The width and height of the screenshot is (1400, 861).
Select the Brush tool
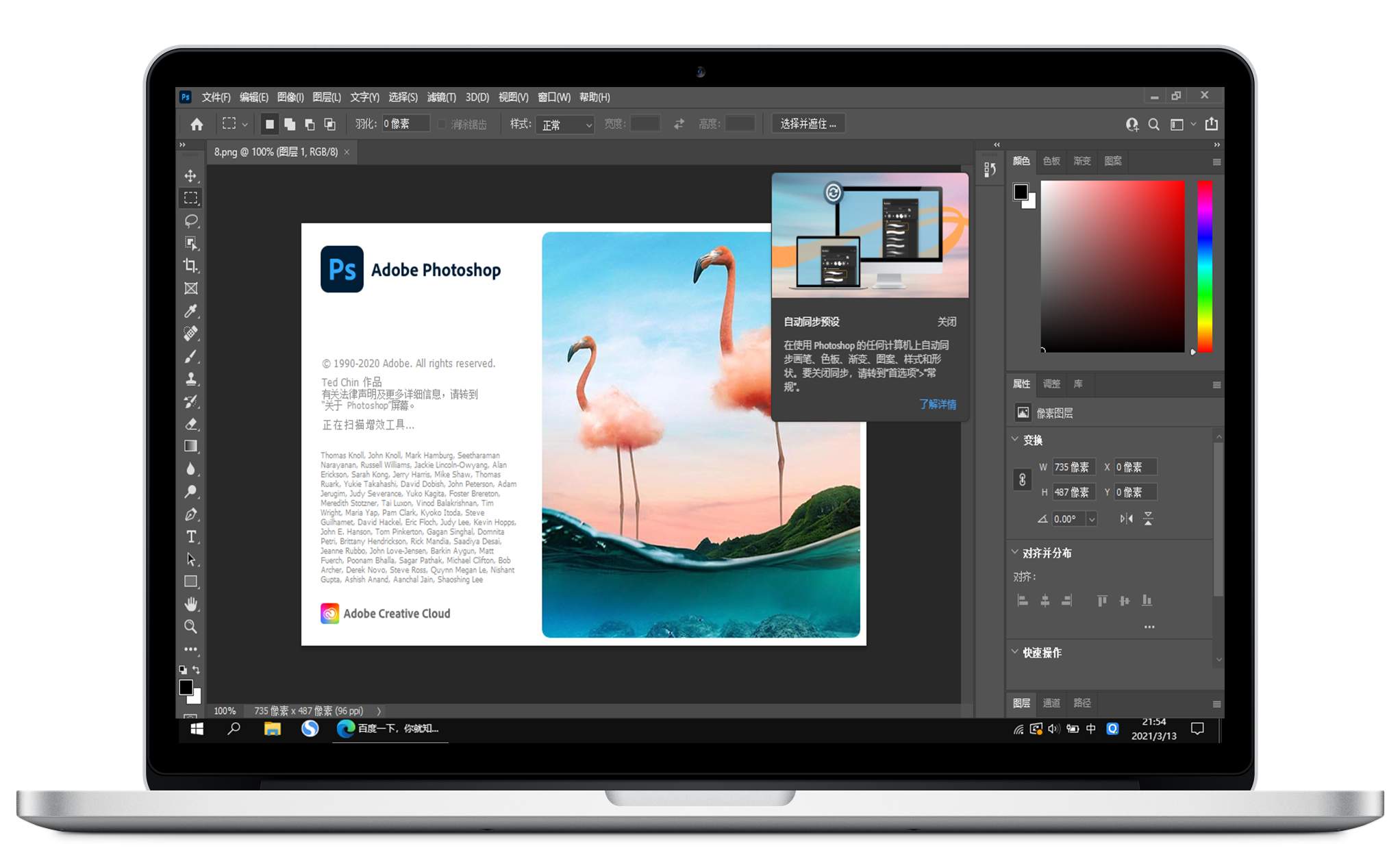click(x=191, y=355)
